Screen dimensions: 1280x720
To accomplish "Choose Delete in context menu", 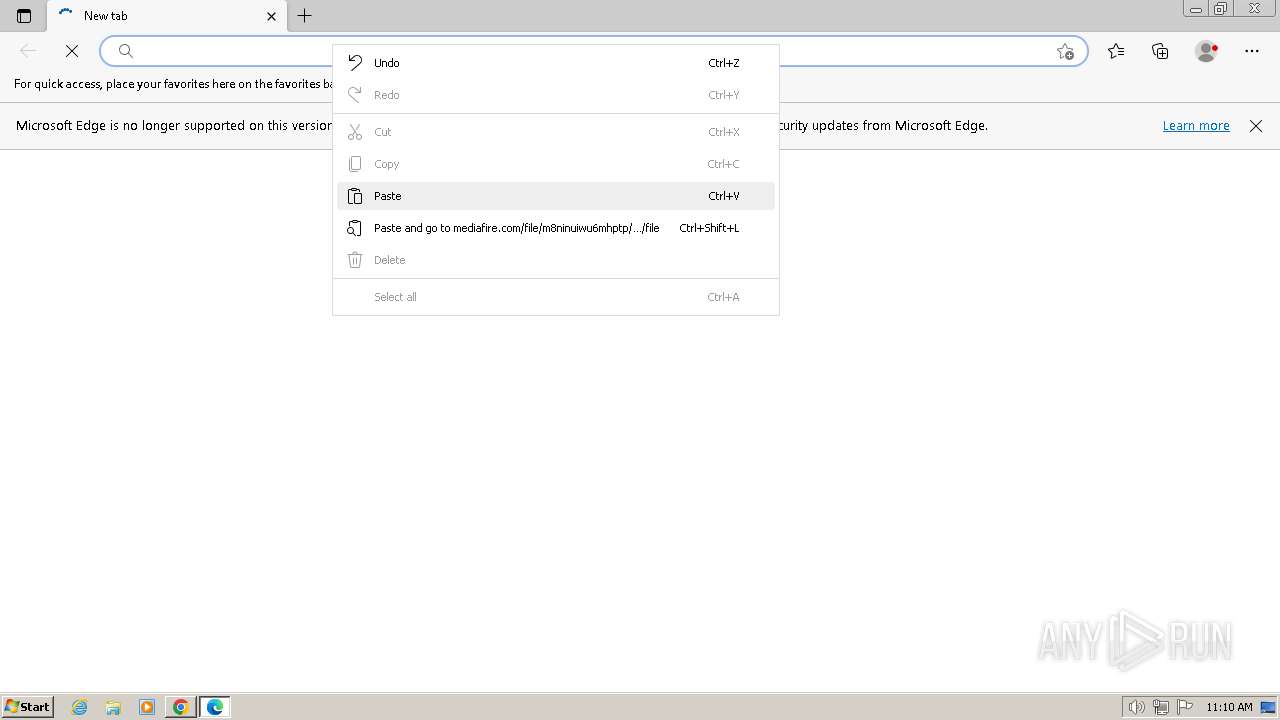I will tap(556, 260).
